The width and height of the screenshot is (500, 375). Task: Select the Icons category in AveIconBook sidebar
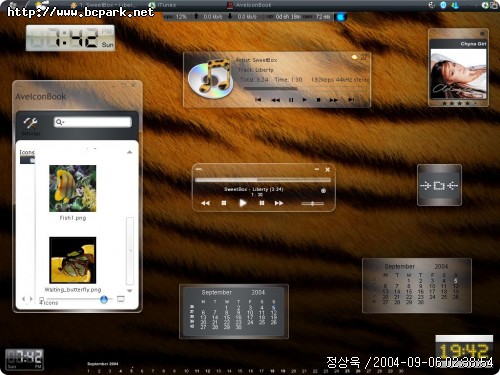(27, 152)
